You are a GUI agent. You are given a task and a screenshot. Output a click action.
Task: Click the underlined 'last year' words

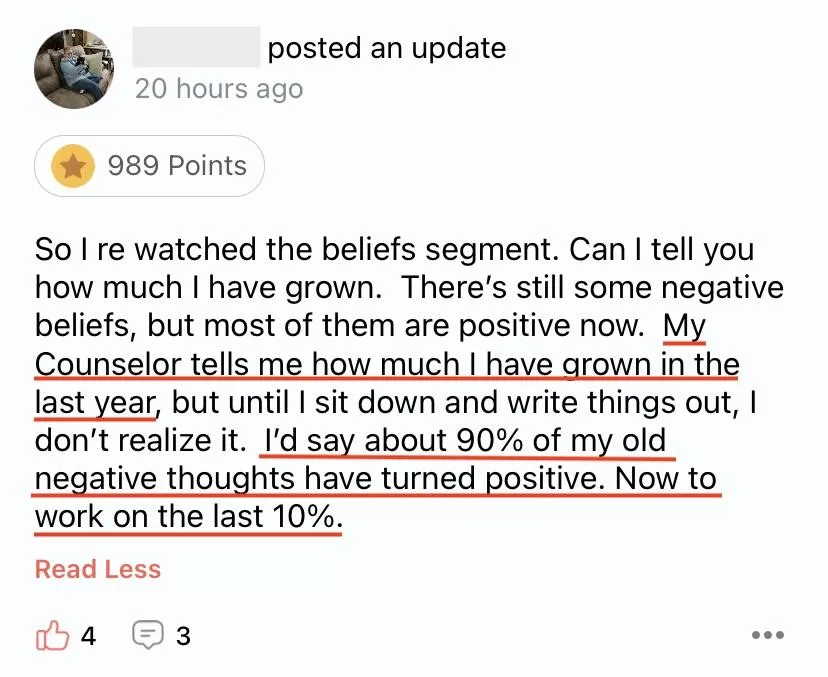[95, 403]
